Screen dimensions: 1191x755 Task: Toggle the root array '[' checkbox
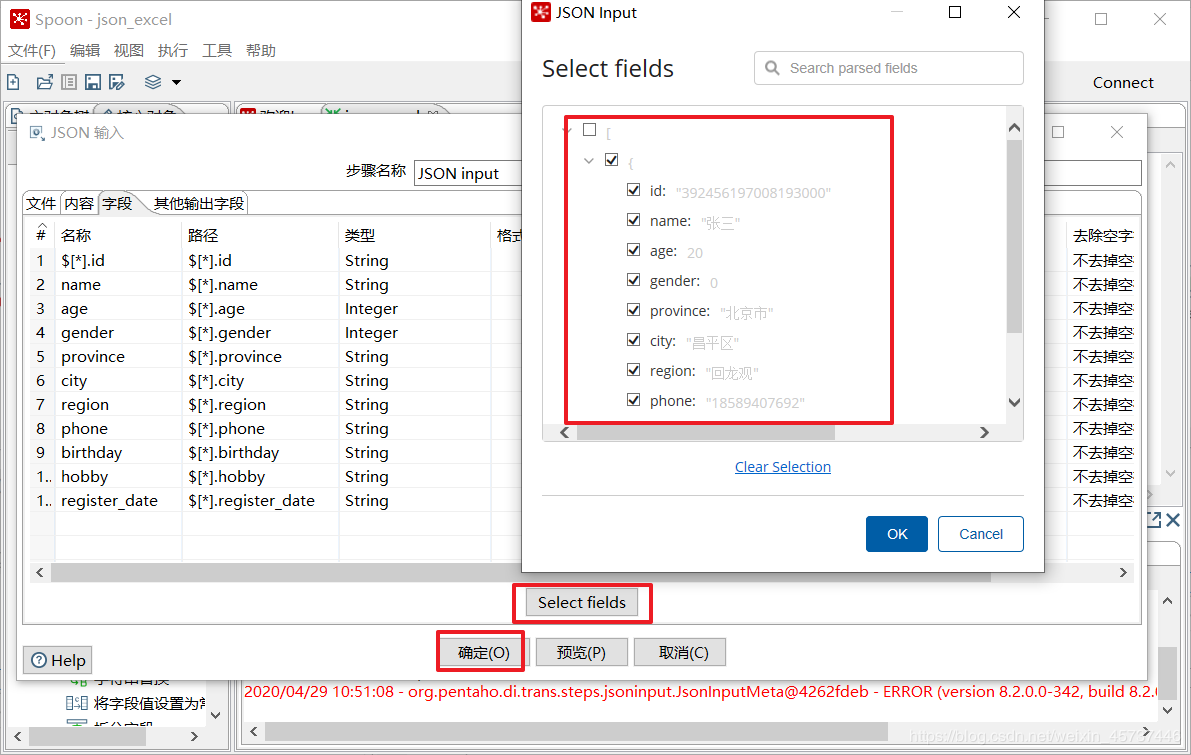coord(589,130)
